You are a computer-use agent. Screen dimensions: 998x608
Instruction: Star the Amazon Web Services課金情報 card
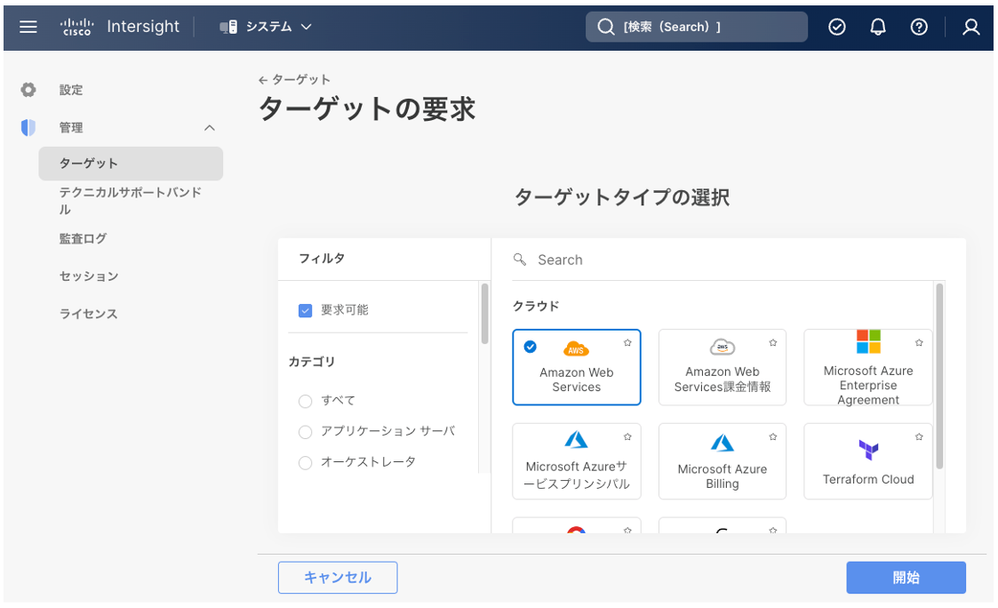point(773,343)
